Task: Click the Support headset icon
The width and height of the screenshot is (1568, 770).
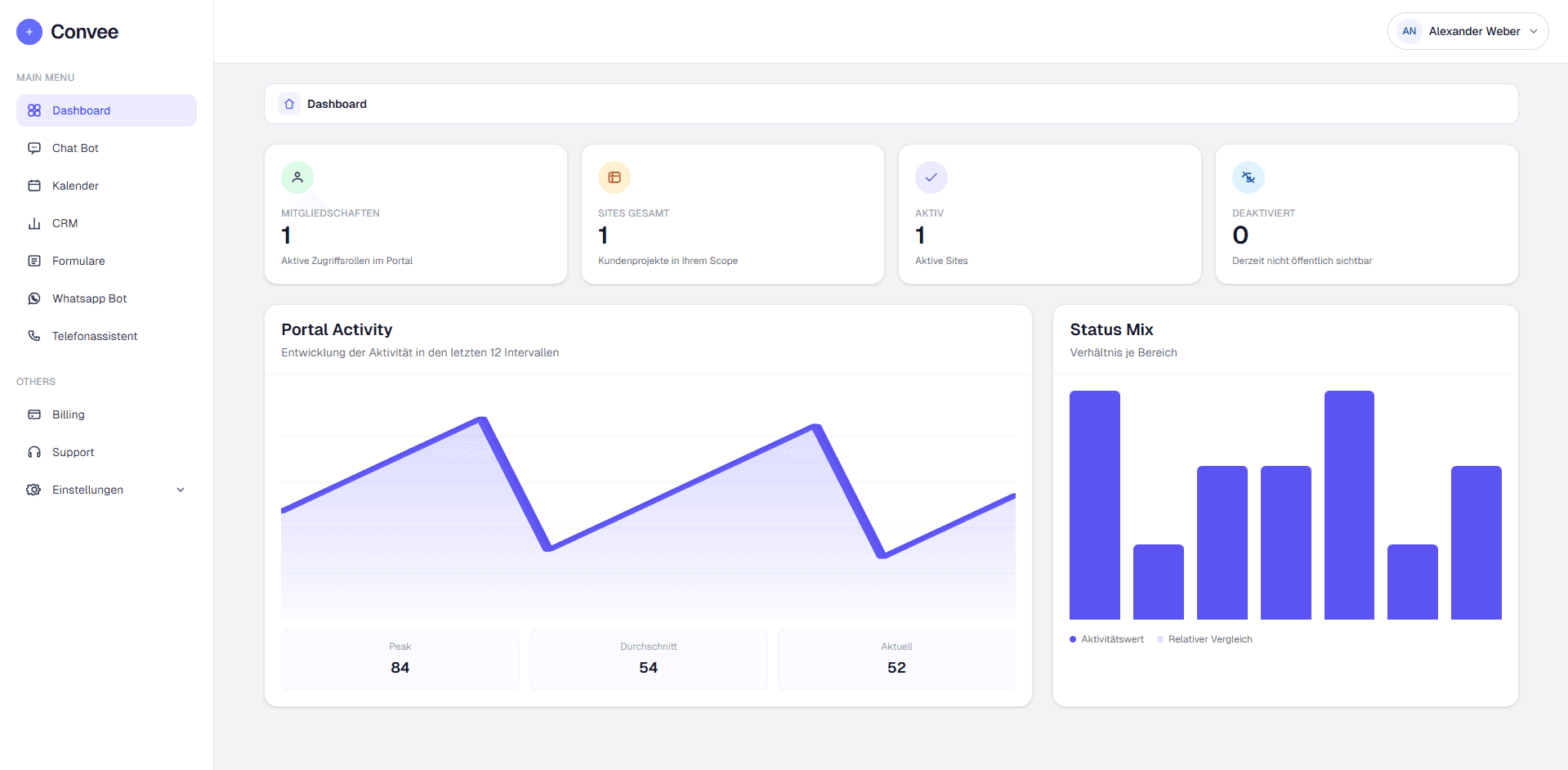Action: point(34,452)
